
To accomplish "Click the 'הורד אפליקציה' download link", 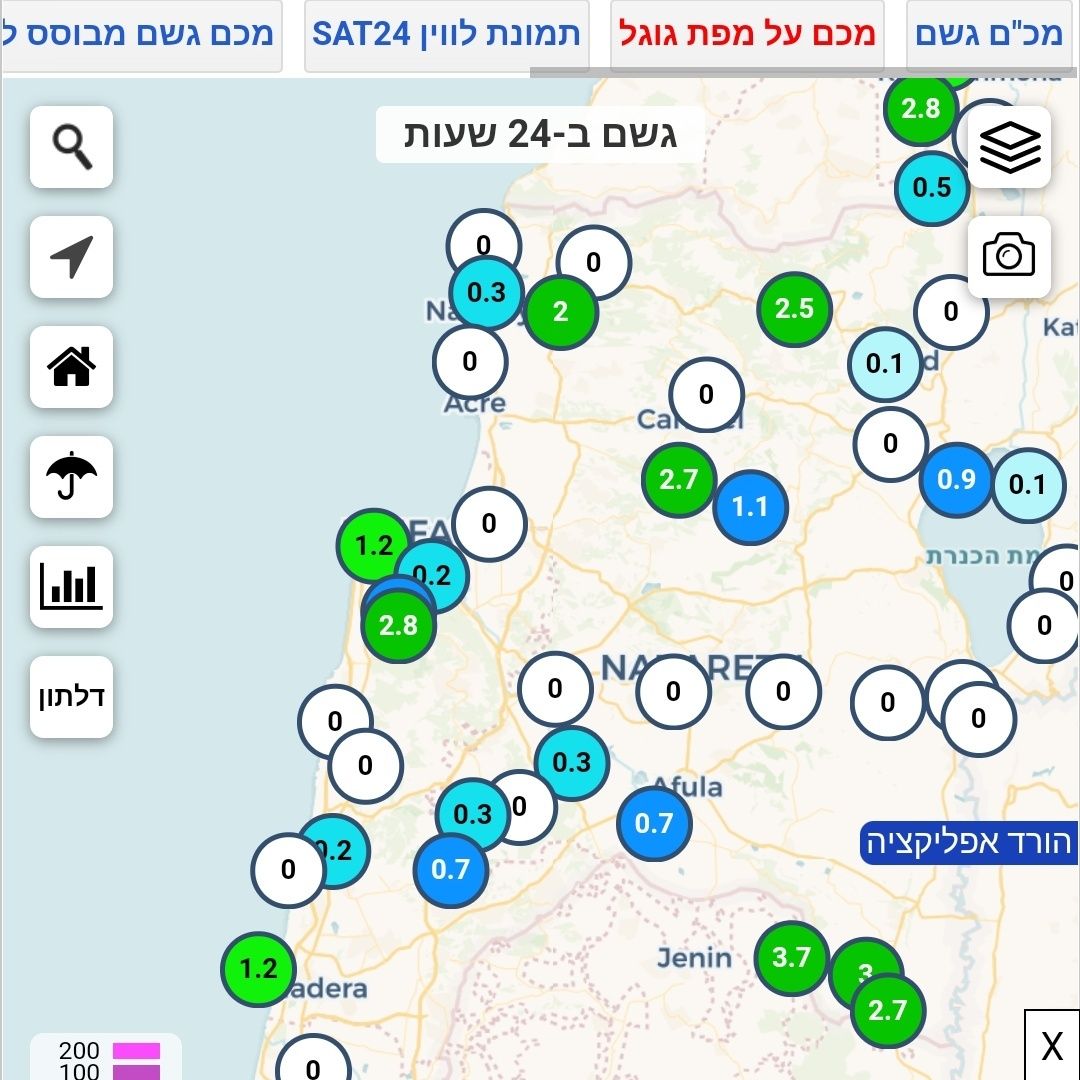I will pos(968,843).
